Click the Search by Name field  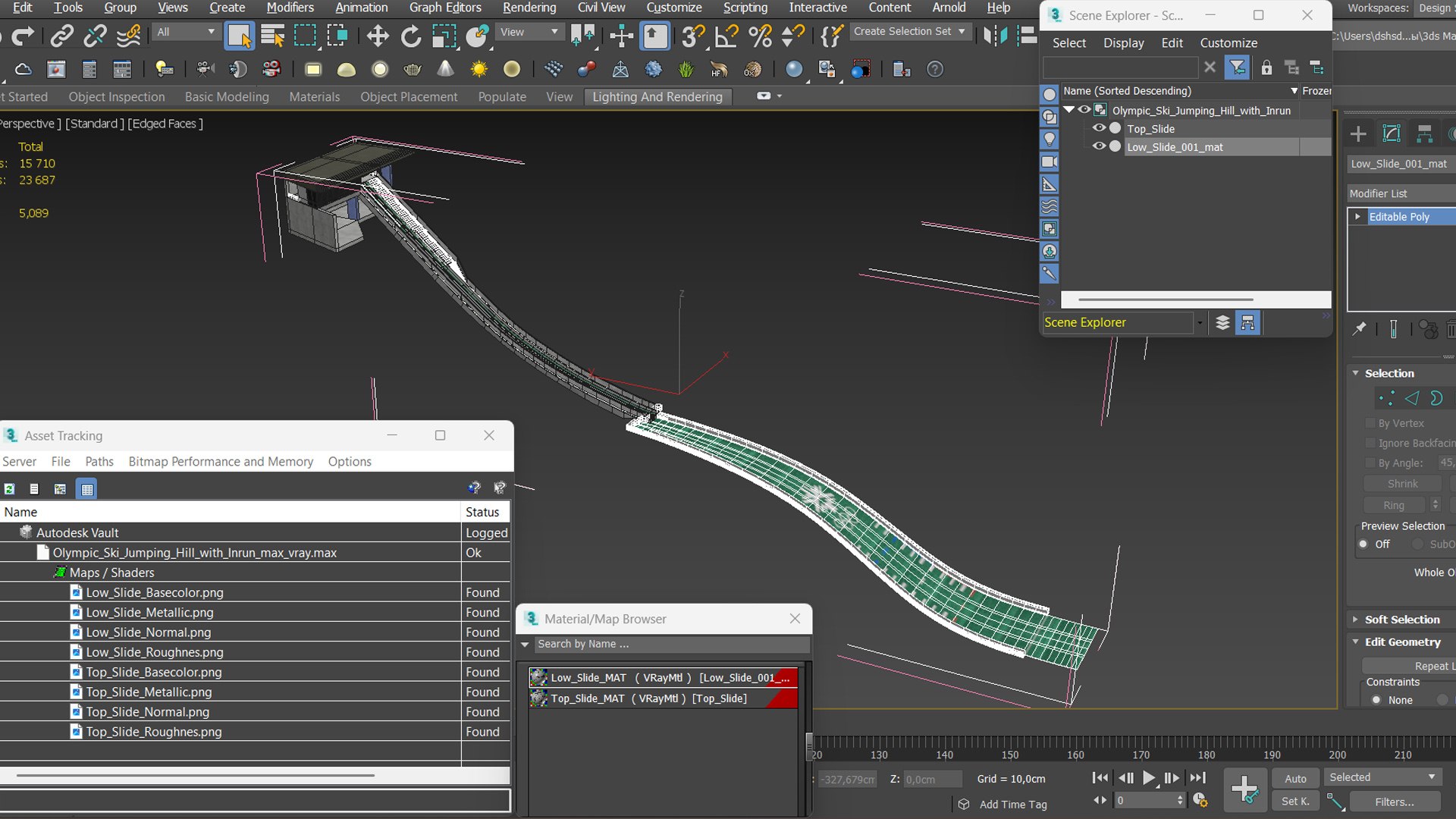coord(672,645)
